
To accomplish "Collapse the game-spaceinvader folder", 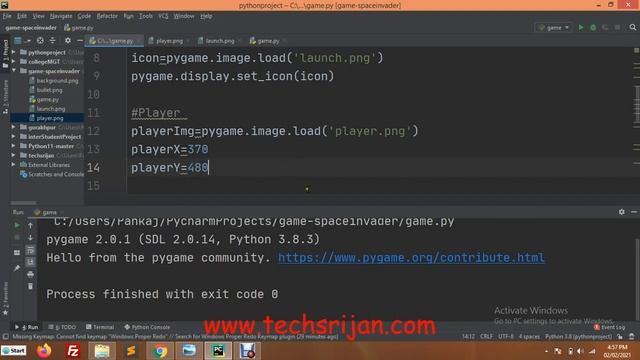I will [13, 71].
